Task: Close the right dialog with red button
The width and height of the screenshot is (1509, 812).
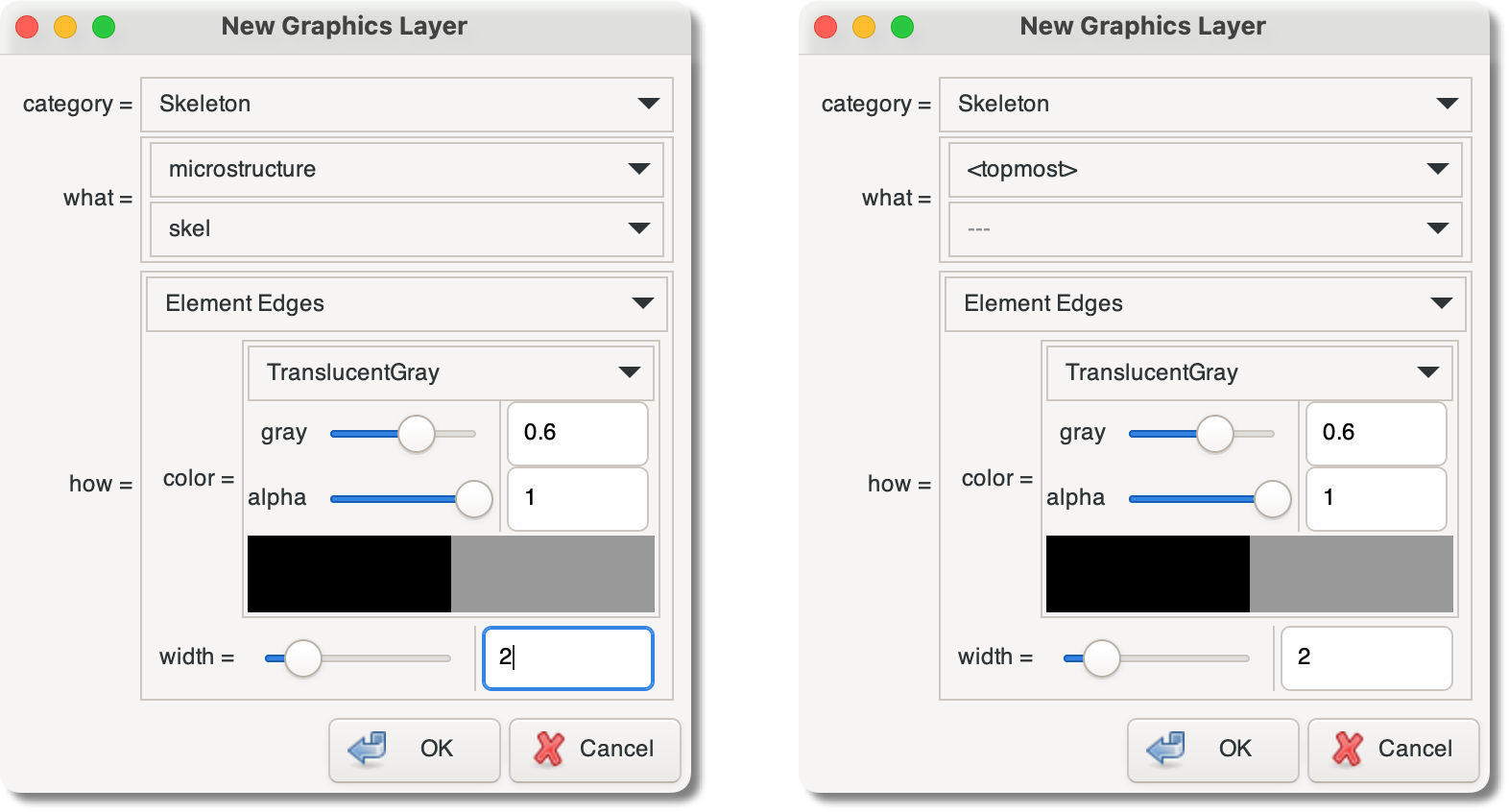Action: pyautogui.click(x=826, y=27)
